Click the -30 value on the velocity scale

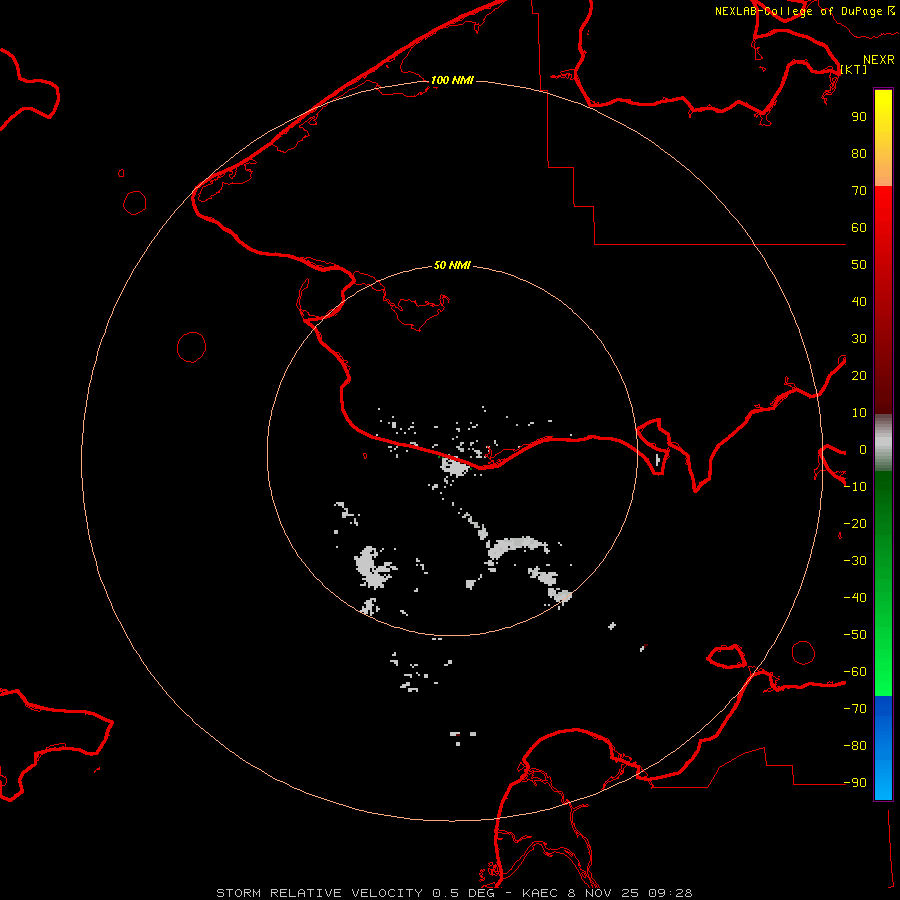[x=855, y=561]
